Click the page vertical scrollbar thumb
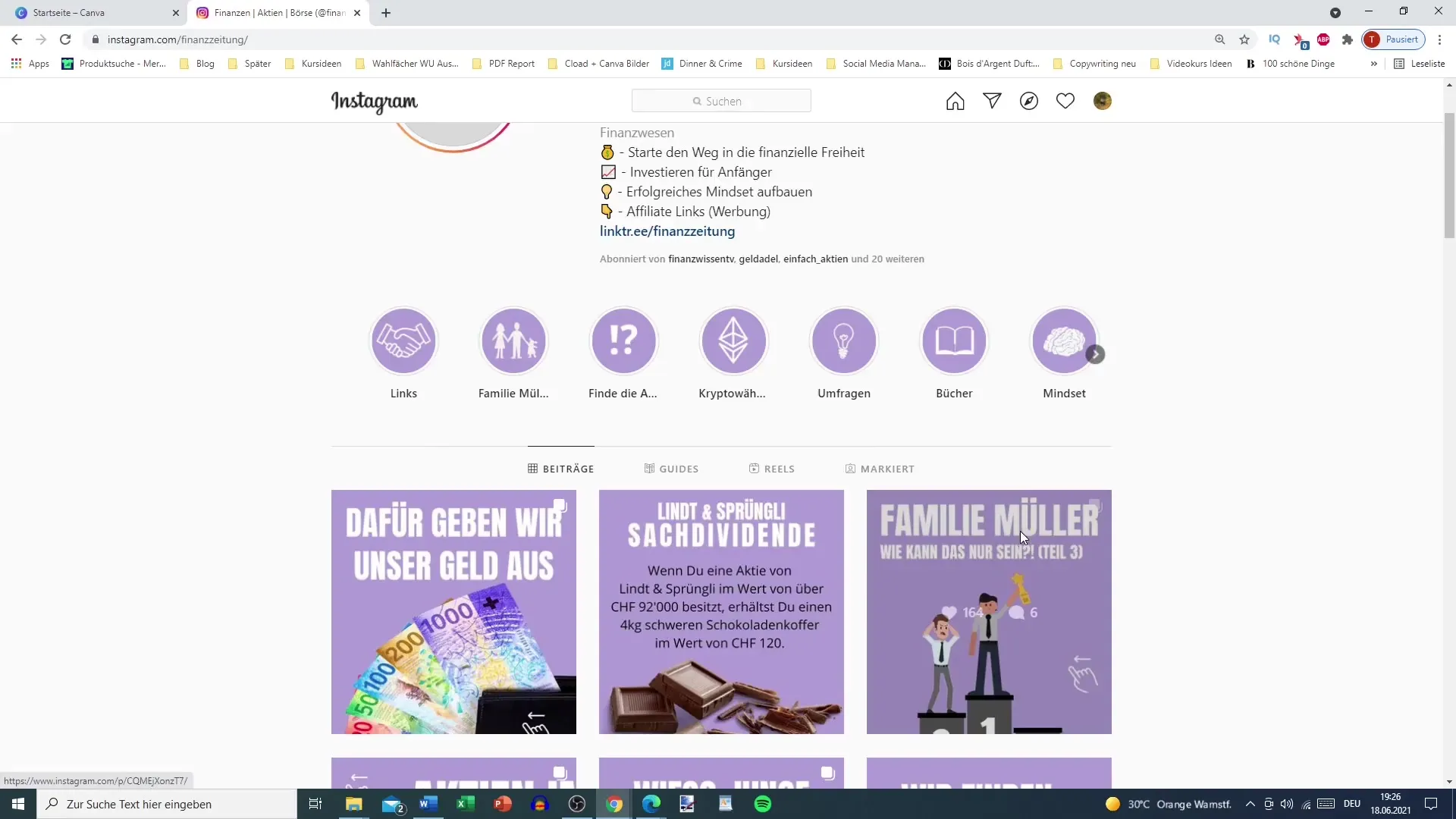The width and height of the screenshot is (1456, 819). (1449, 176)
